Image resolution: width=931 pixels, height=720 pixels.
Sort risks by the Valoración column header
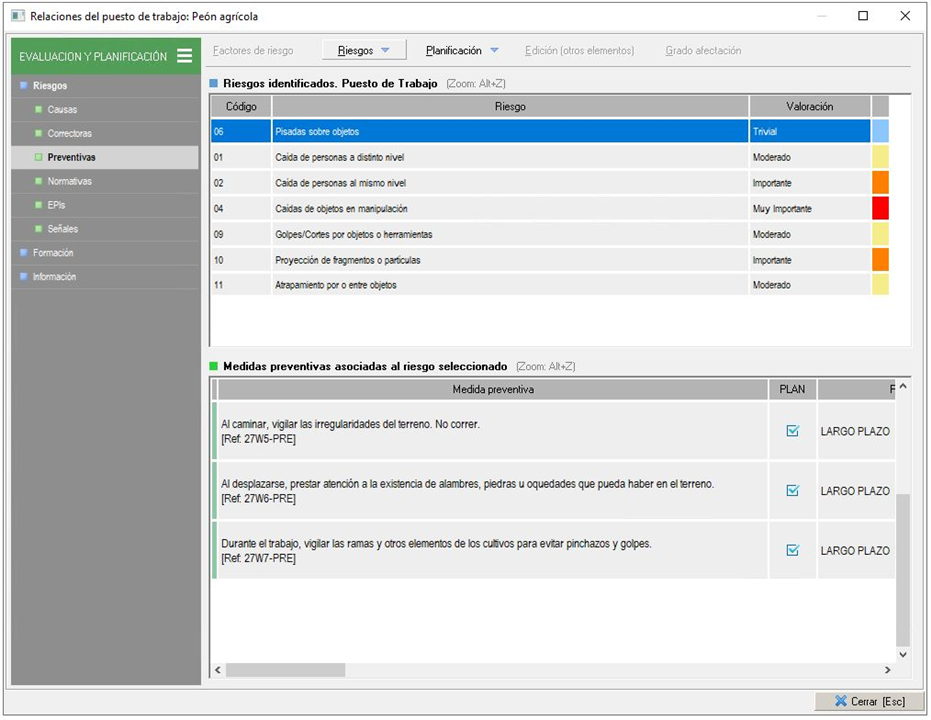coord(809,106)
